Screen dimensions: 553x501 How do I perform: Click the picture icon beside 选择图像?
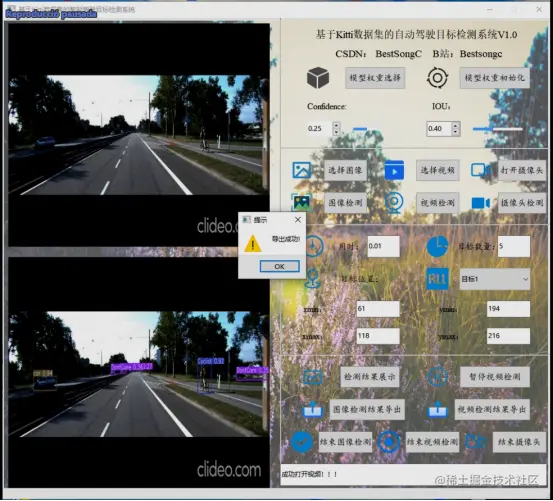(302, 170)
